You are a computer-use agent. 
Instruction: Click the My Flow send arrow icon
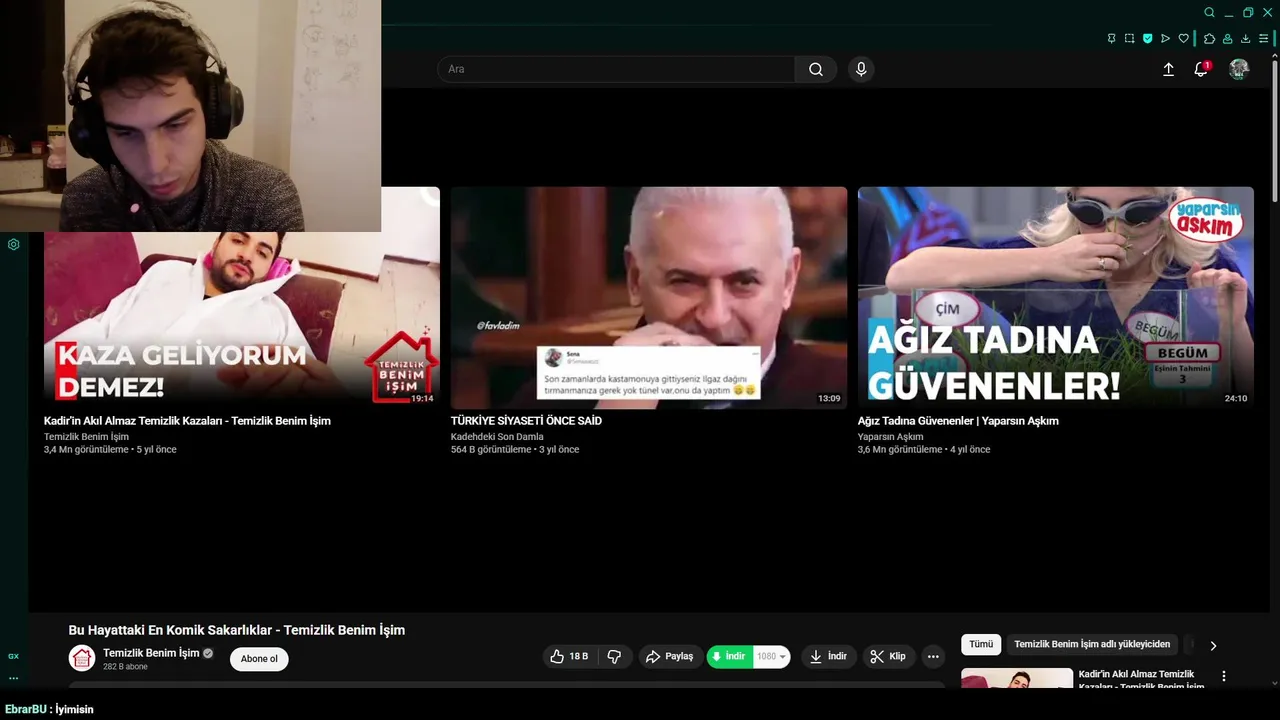(x=1165, y=38)
